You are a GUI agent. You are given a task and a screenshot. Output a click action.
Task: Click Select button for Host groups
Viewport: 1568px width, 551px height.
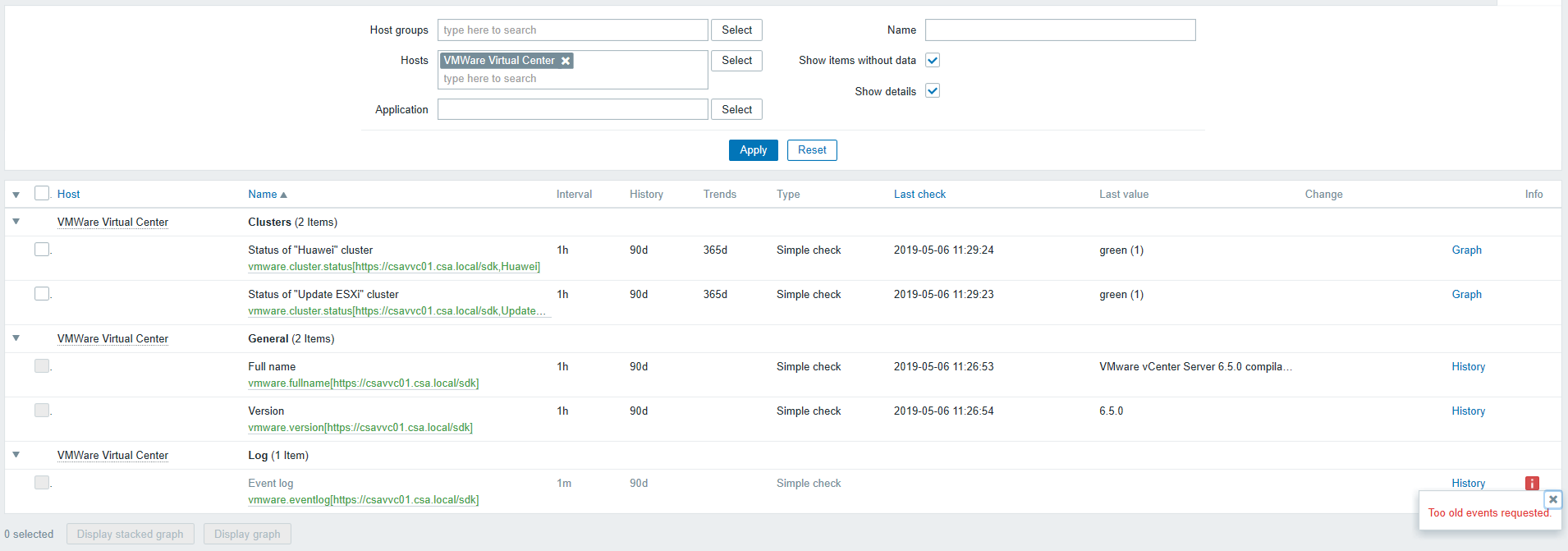(x=736, y=30)
